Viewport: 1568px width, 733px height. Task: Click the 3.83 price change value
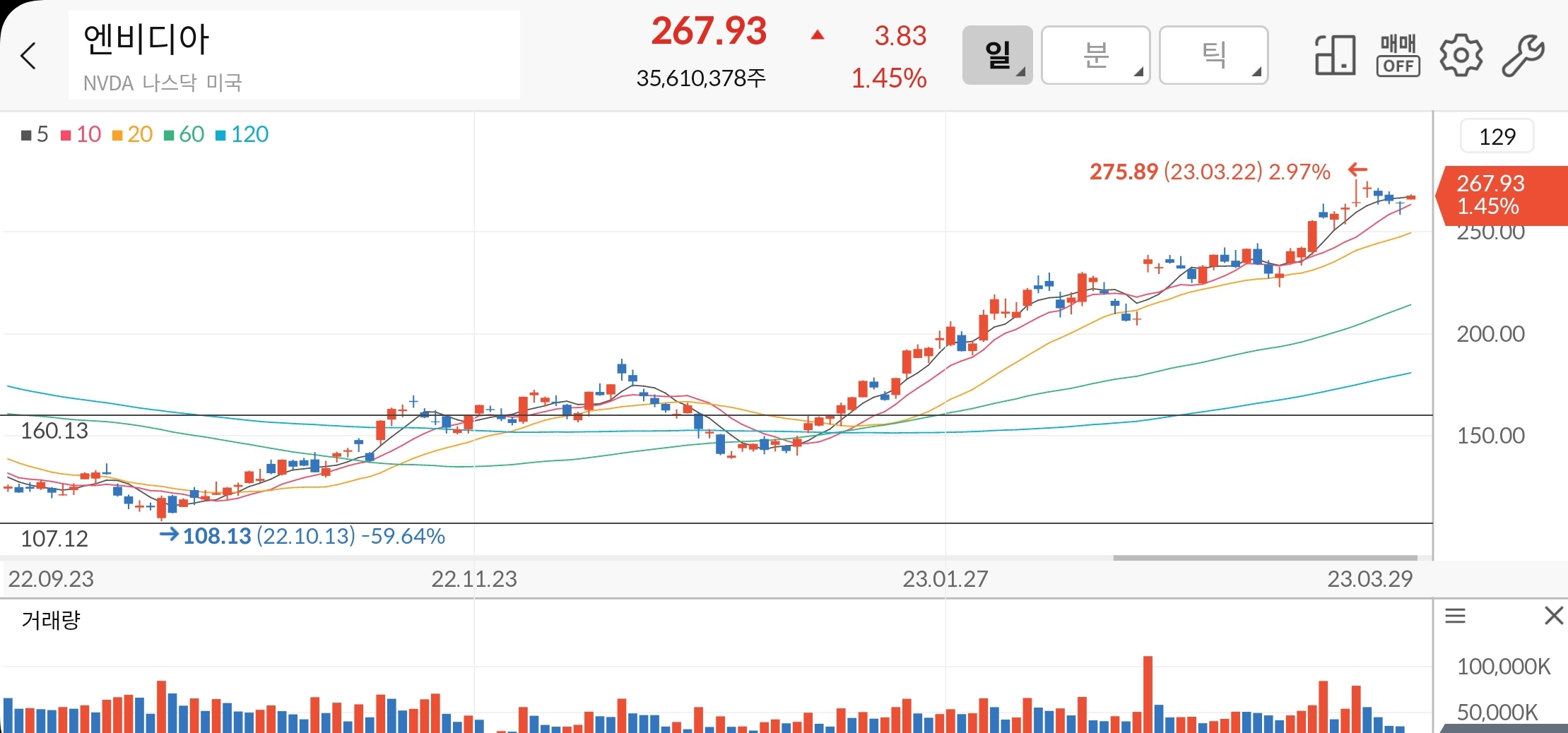[900, 36]
